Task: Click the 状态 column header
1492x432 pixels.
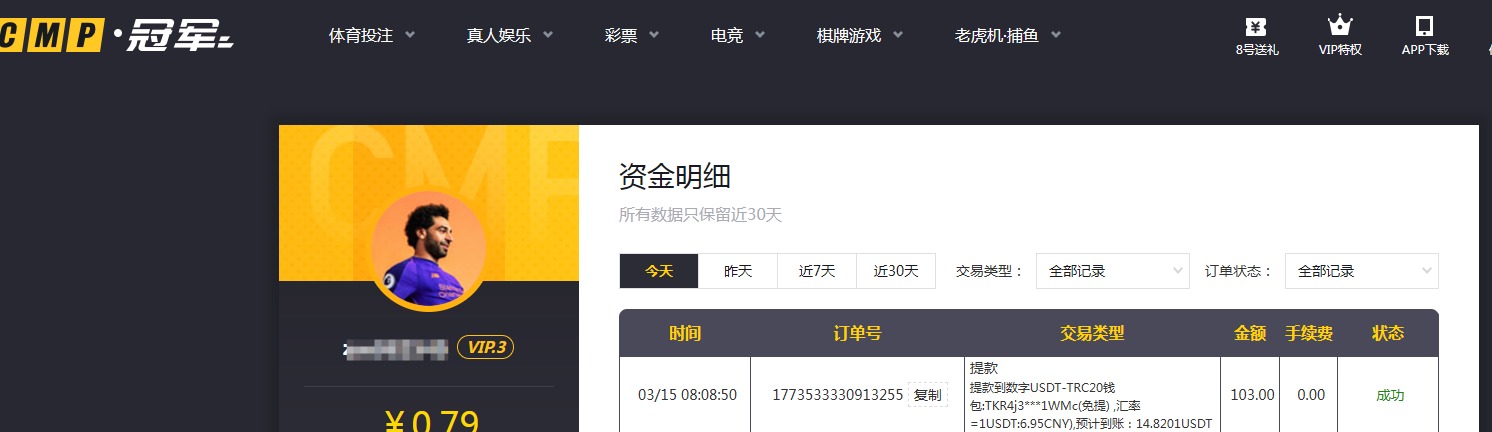Action: 1389,333
